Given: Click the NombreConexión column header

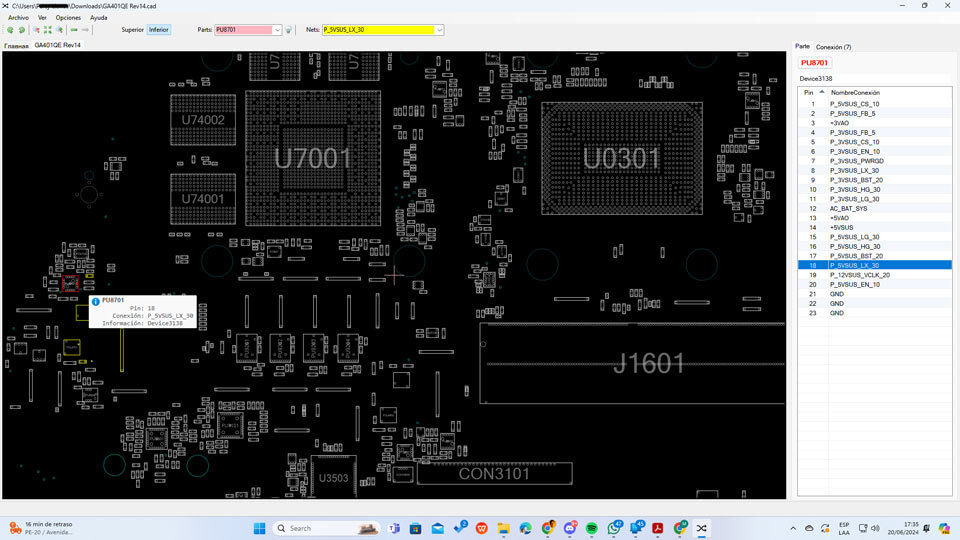Looking at the screenshot, I should [855, 92].
